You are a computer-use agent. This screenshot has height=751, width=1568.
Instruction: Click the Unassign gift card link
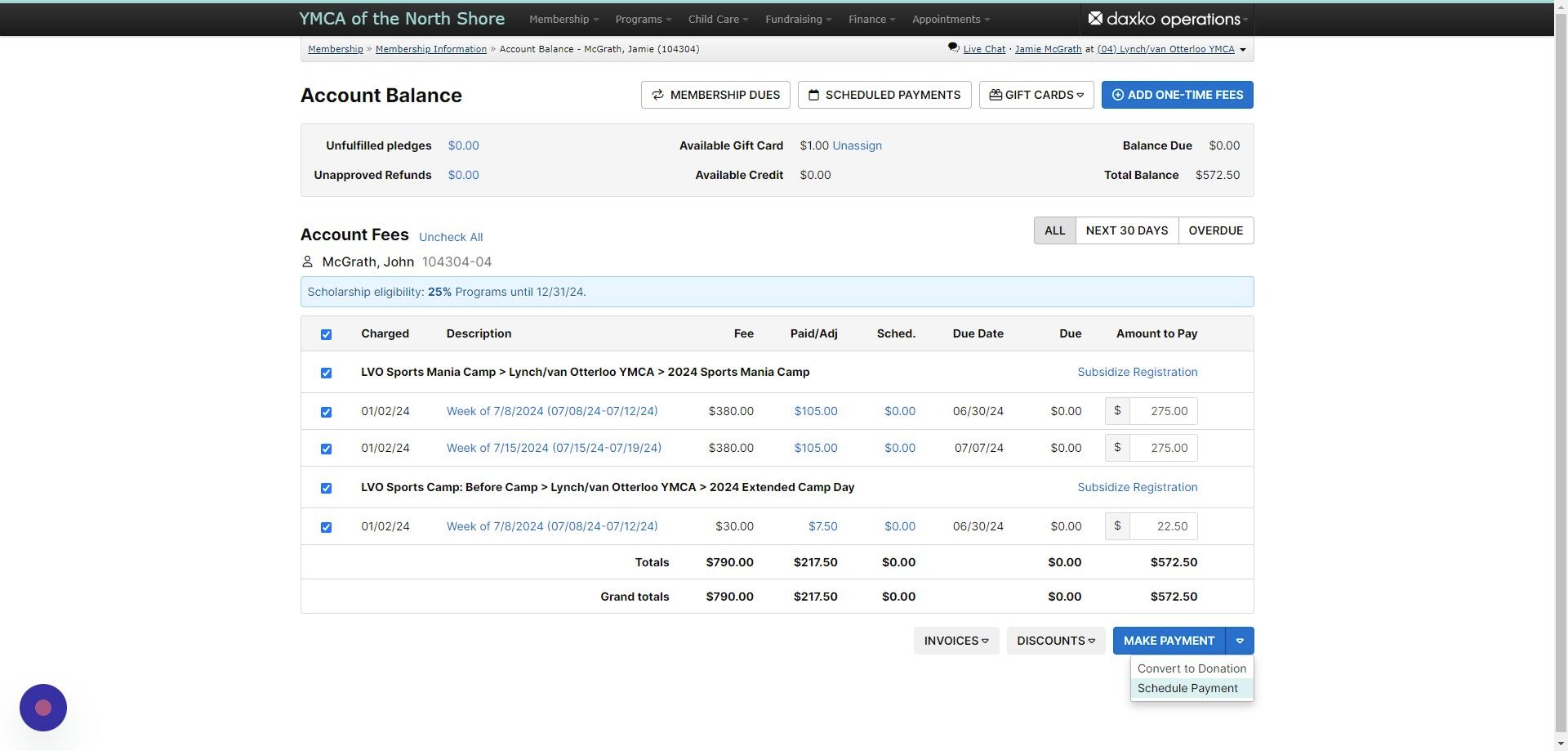pos(857,145)
